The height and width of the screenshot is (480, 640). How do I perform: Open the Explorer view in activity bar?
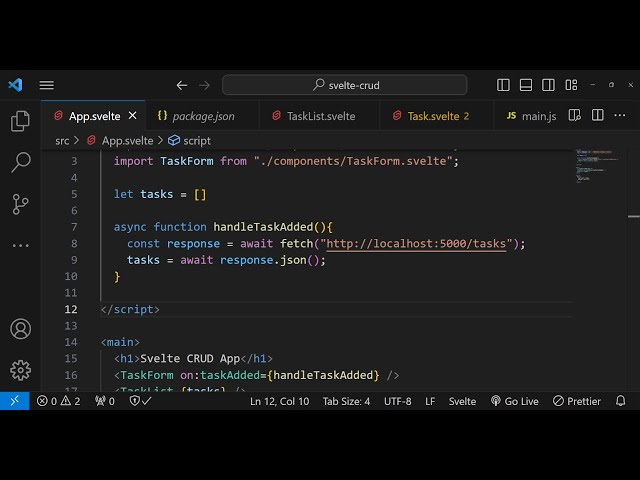[x=20, y=121]
